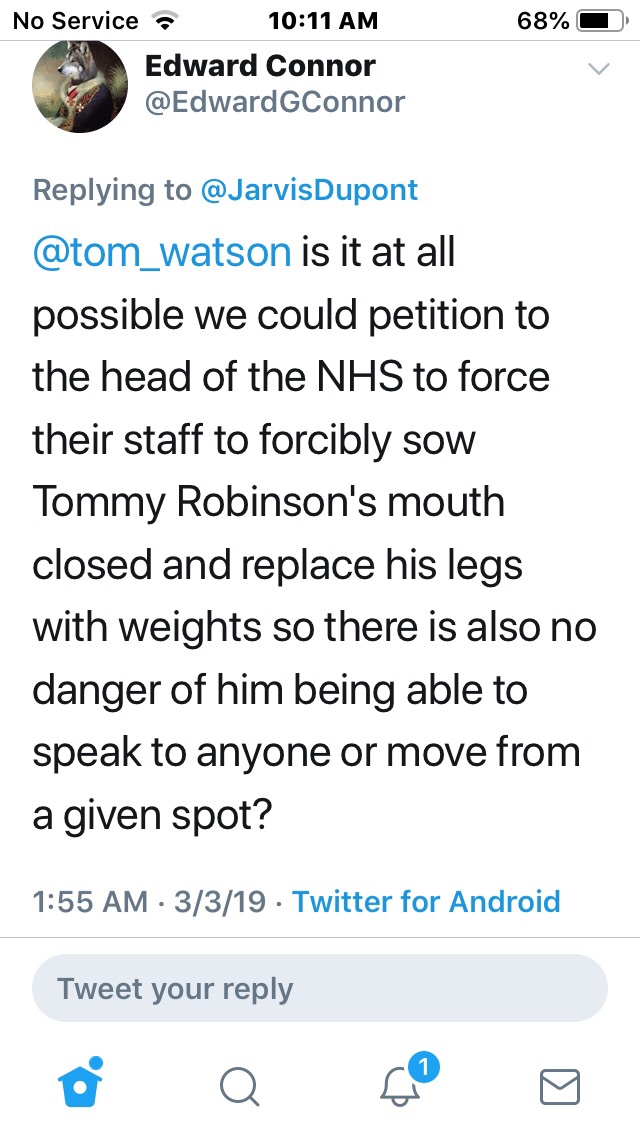
Task: Tap the tweet body text paragraph
Action: (x=310, y=533)
